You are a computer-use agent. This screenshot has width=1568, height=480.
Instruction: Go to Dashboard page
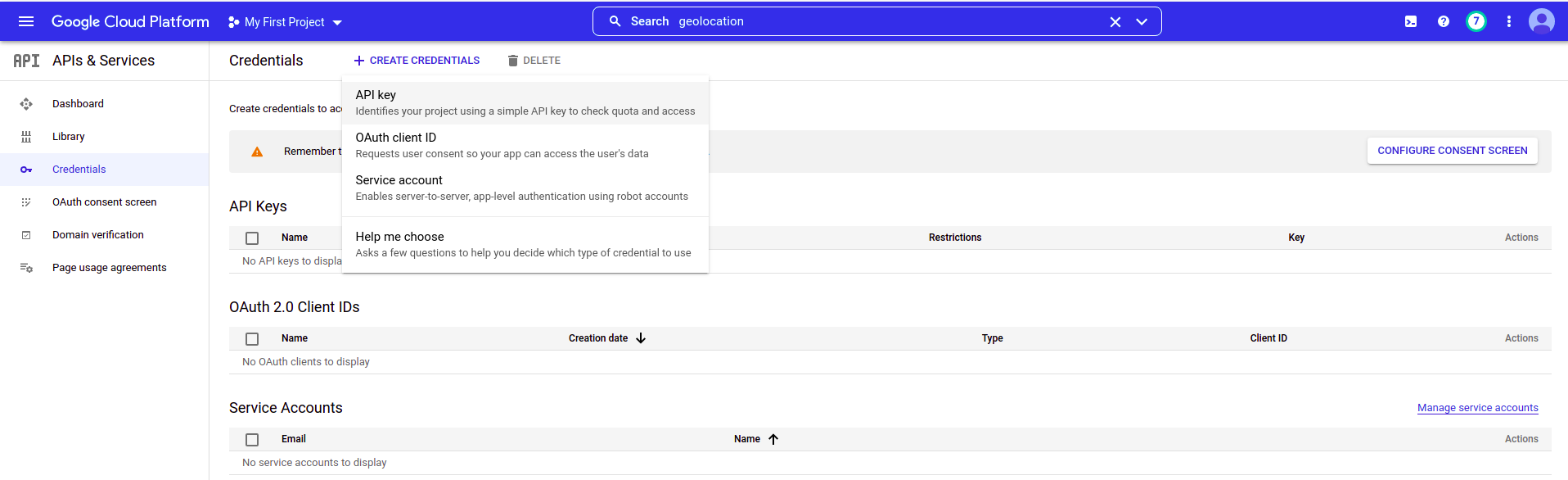pos(78,104)
